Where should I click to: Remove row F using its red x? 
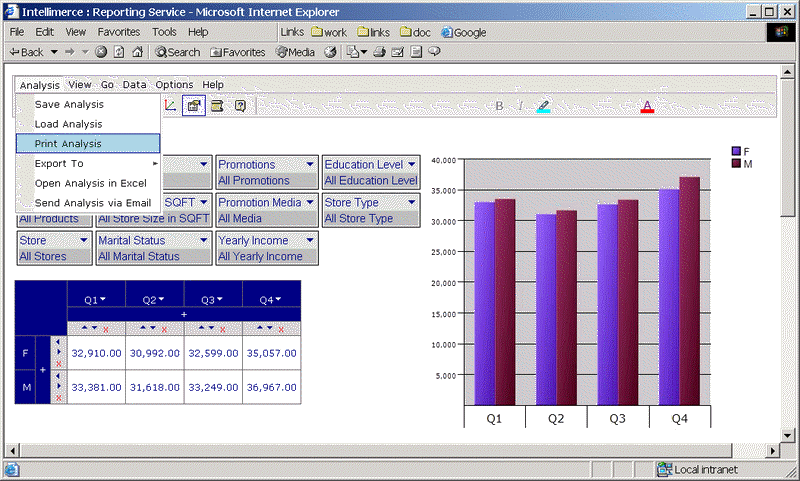tap(59, 364)
